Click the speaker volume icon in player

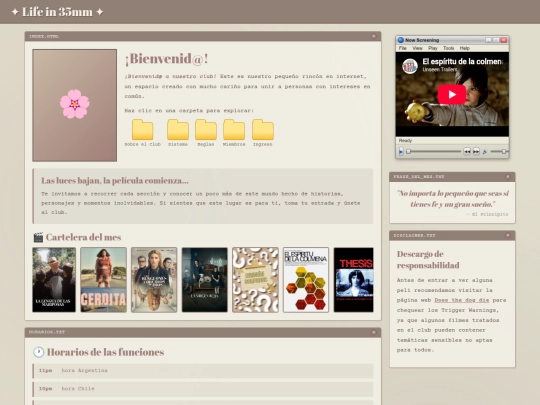click(x=485, y=152)
